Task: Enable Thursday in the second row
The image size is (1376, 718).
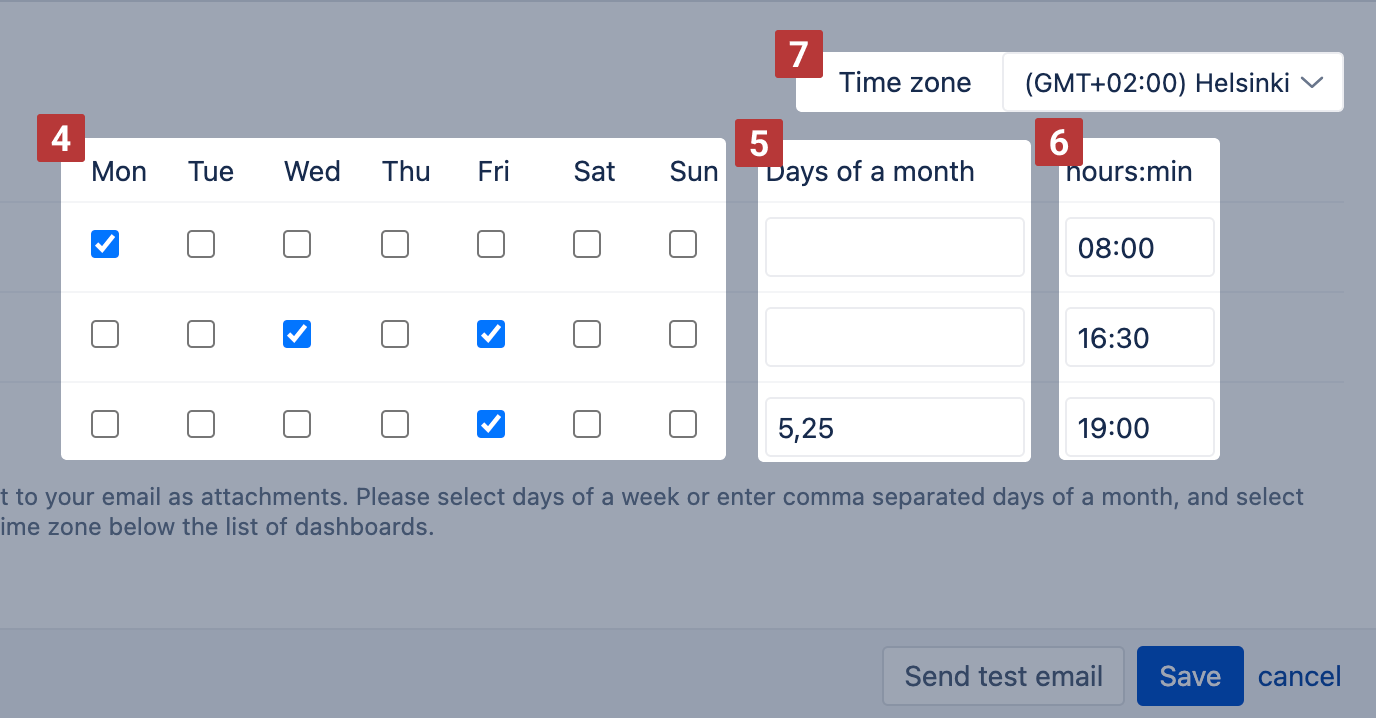Action: point(394,334)
